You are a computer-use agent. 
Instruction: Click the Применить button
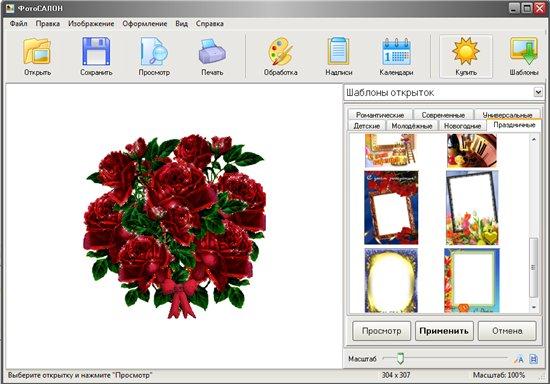(x=444, y=331)
